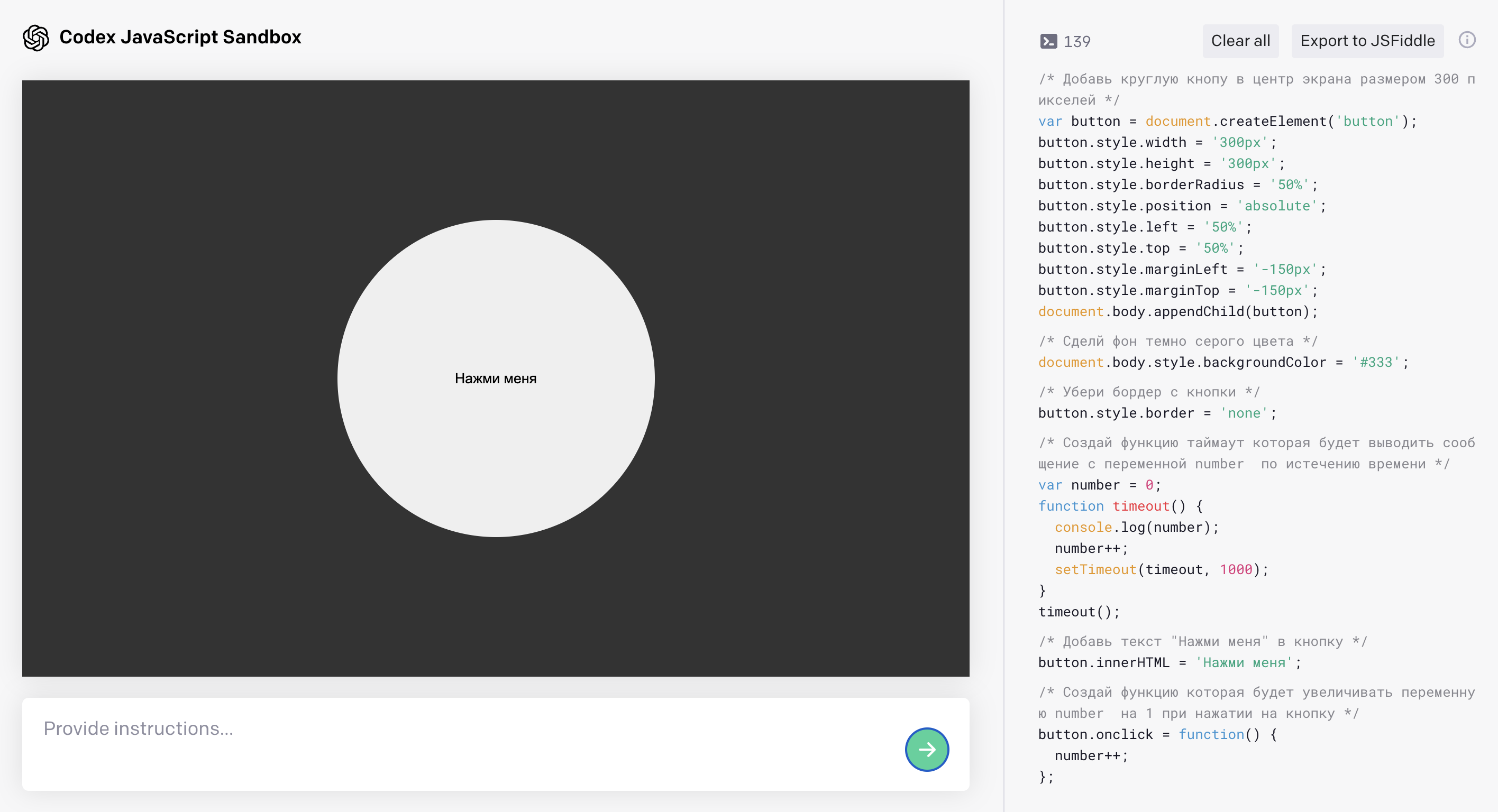The height and width of the screenshot is (812, 1498).
Task: Click the Codex JavaScript Sandbox title
Action: (180, 37)
